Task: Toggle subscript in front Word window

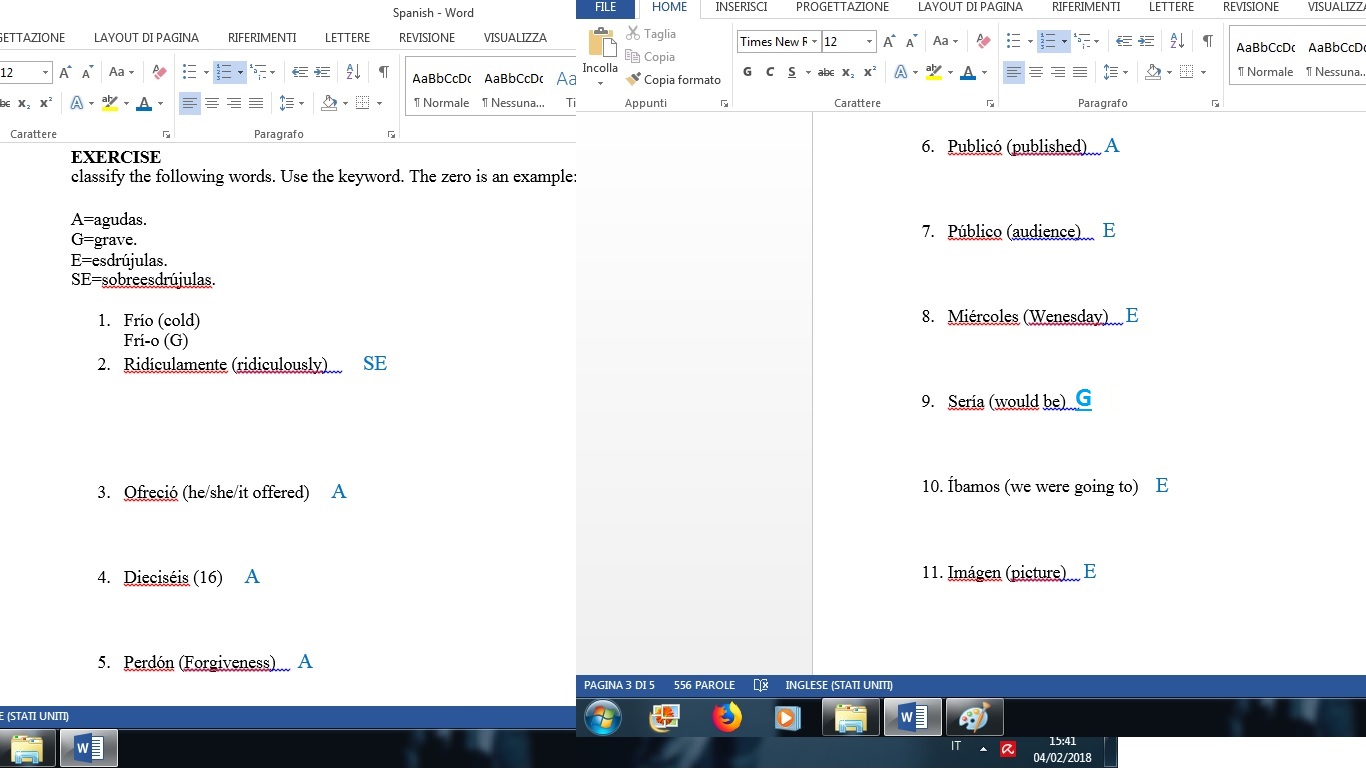Action: click(848, 72)
